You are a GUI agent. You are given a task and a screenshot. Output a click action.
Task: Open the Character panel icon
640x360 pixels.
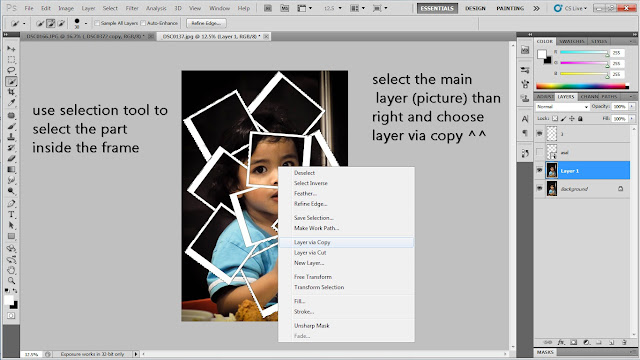[x=525, y=119]
